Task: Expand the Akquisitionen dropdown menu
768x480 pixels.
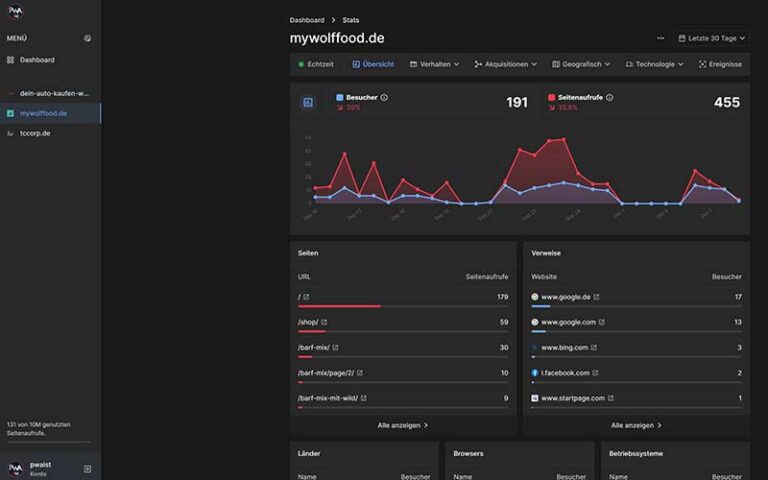Action: click(505, 64)
